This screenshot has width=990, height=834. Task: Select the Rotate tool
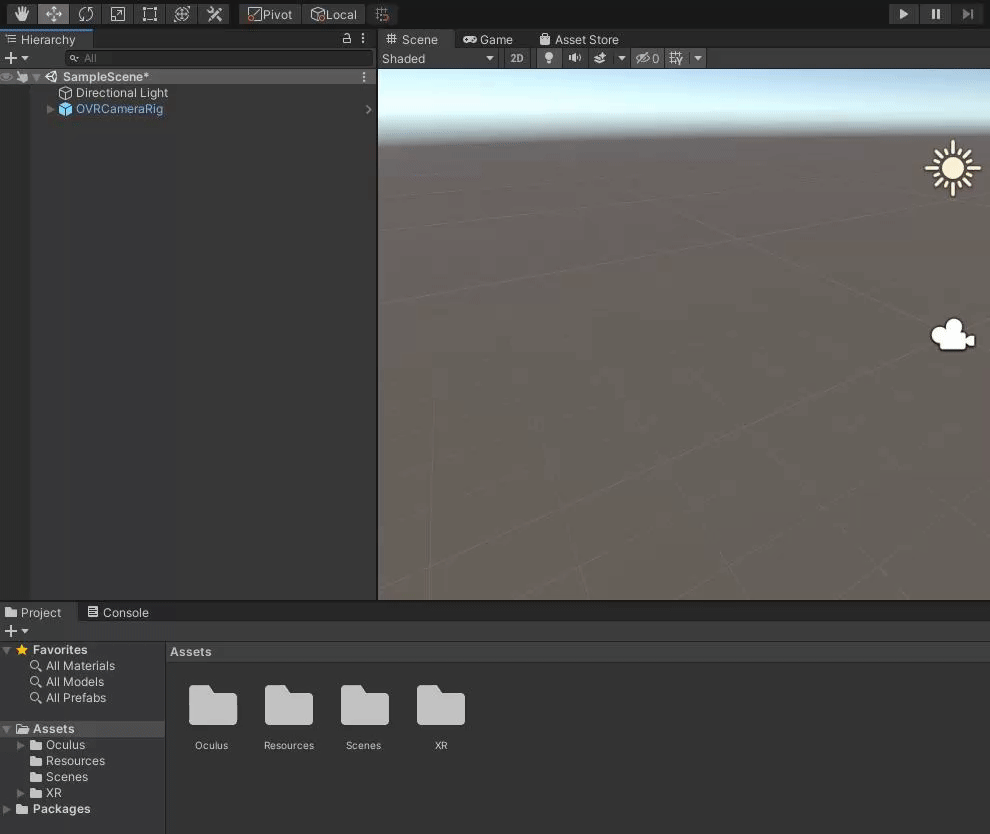click(86, 14)
